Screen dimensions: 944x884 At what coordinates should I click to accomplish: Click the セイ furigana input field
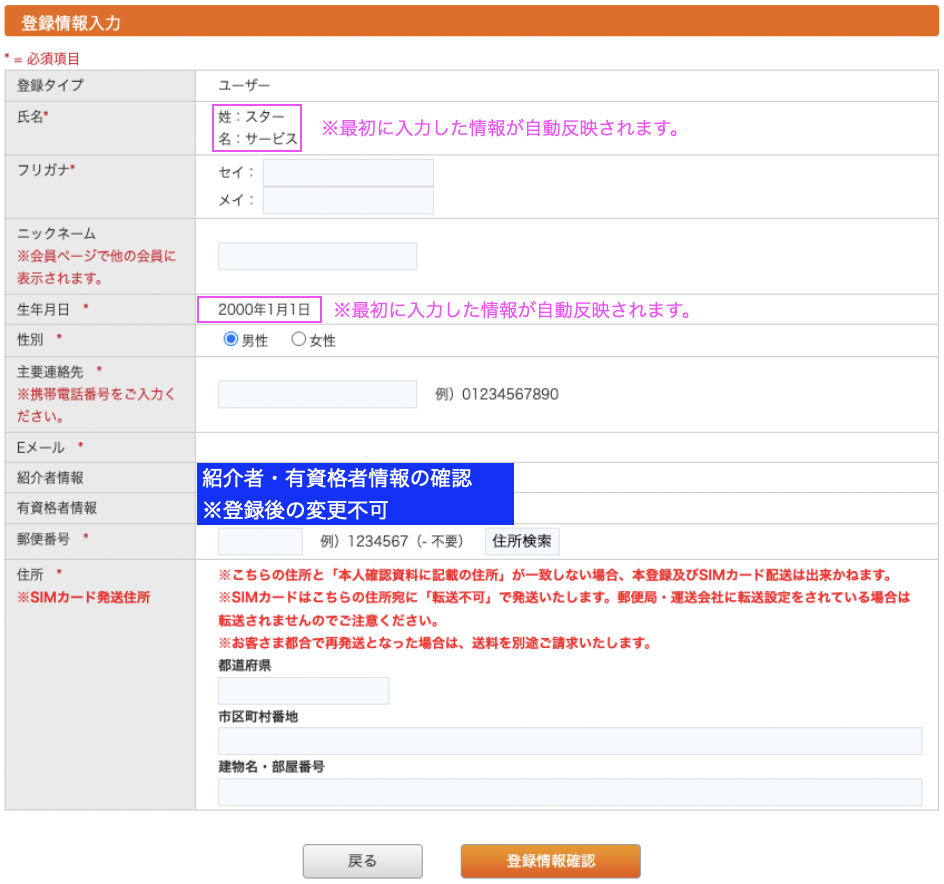(x=348, y=173)
